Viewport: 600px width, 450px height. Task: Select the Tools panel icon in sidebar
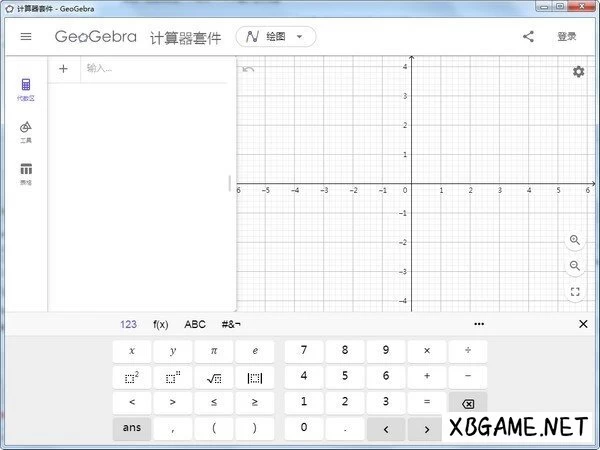tap(26, 131)
